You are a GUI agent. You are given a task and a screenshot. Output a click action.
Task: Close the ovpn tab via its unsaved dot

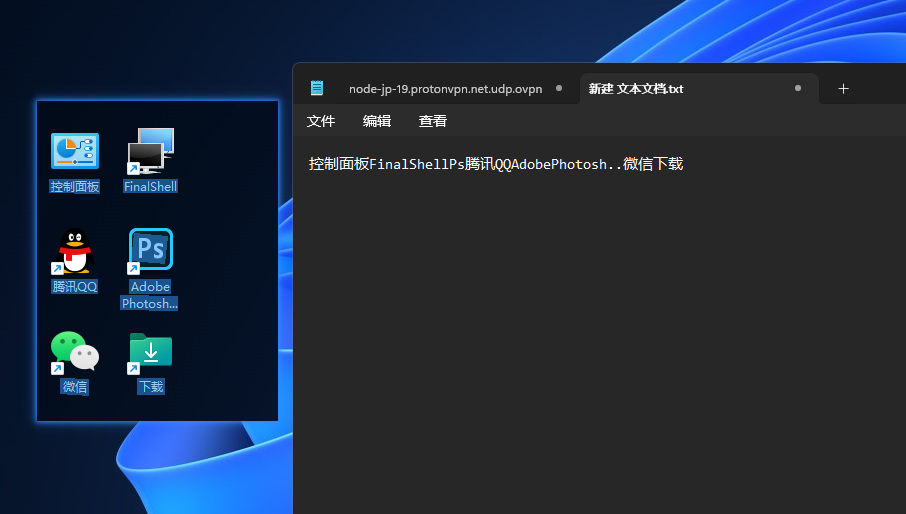tap(559, 88)
